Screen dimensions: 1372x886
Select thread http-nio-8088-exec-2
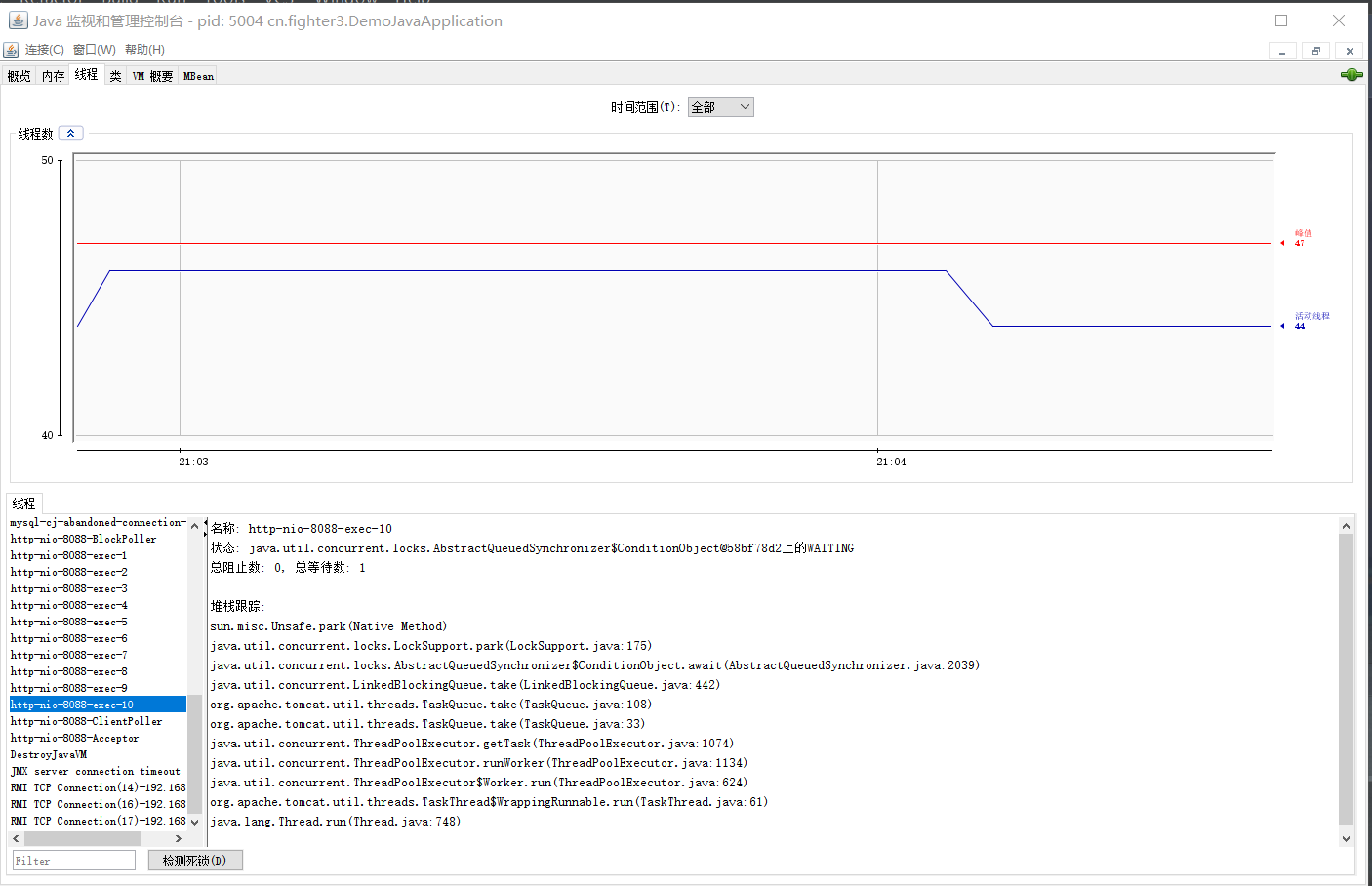click(98, 572)
